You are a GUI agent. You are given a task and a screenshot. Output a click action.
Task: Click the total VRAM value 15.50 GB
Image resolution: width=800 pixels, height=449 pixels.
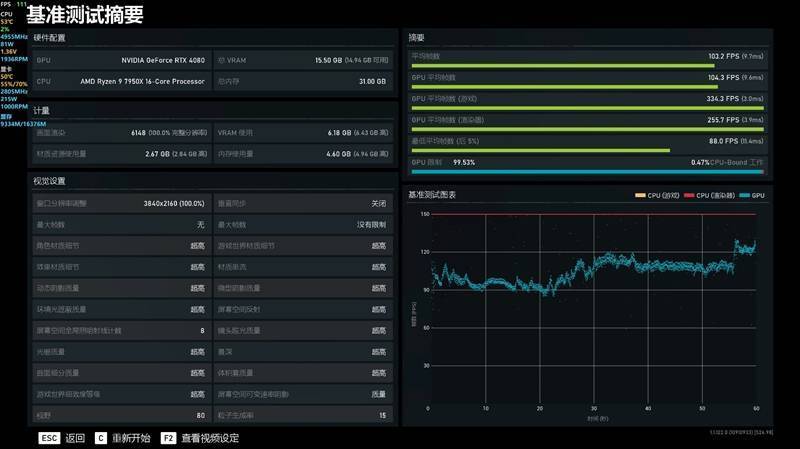pyautogui.click(x=328, y=60)
